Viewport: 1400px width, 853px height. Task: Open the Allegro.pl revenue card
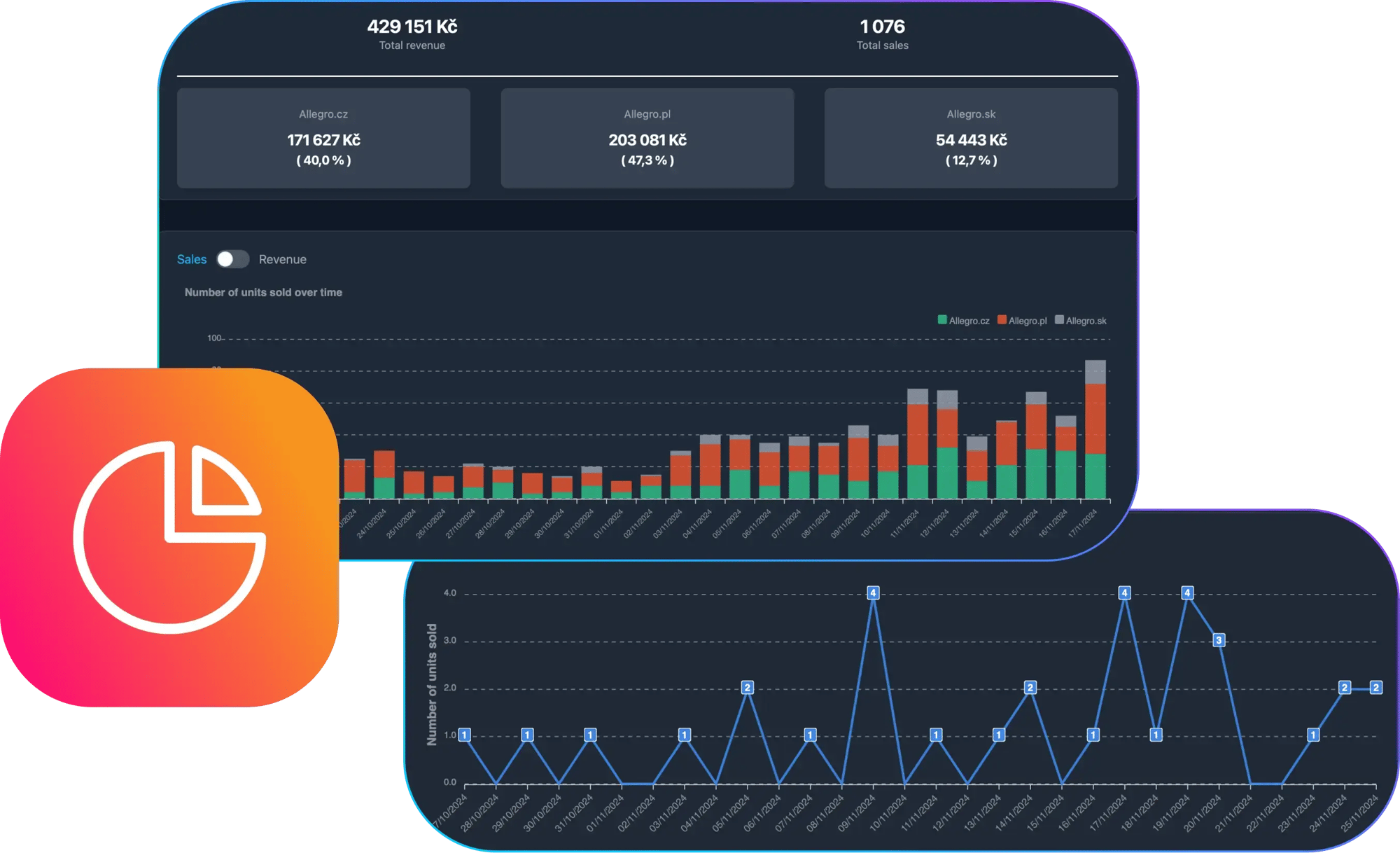point(647,138)
